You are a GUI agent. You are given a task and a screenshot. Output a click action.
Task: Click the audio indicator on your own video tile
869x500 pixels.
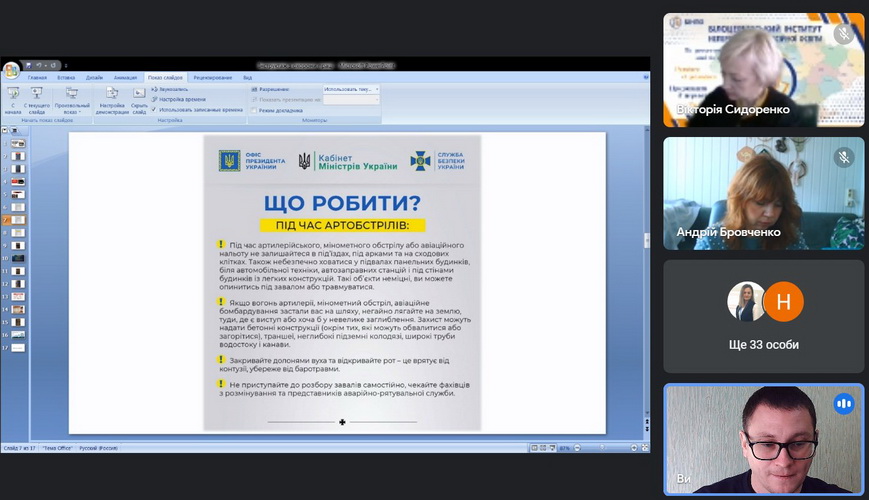point(844,403)
